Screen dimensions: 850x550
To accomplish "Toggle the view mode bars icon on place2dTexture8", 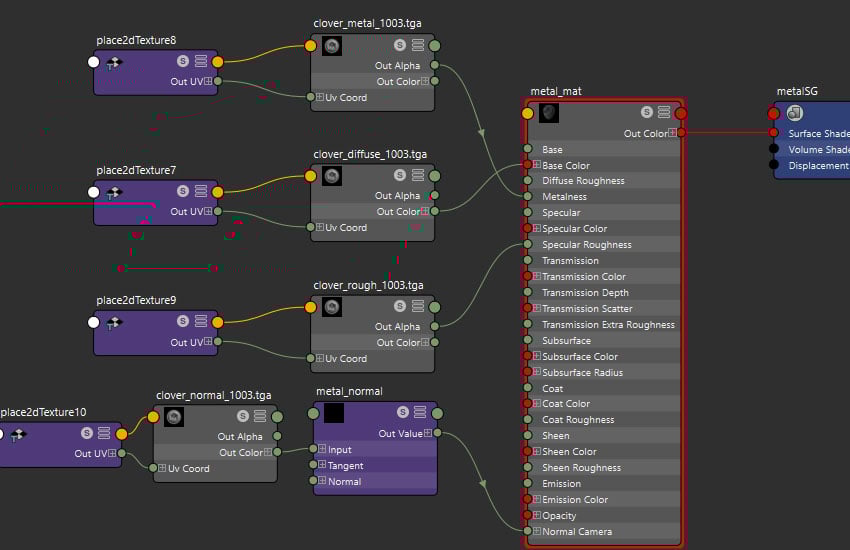I will point(201,61).
